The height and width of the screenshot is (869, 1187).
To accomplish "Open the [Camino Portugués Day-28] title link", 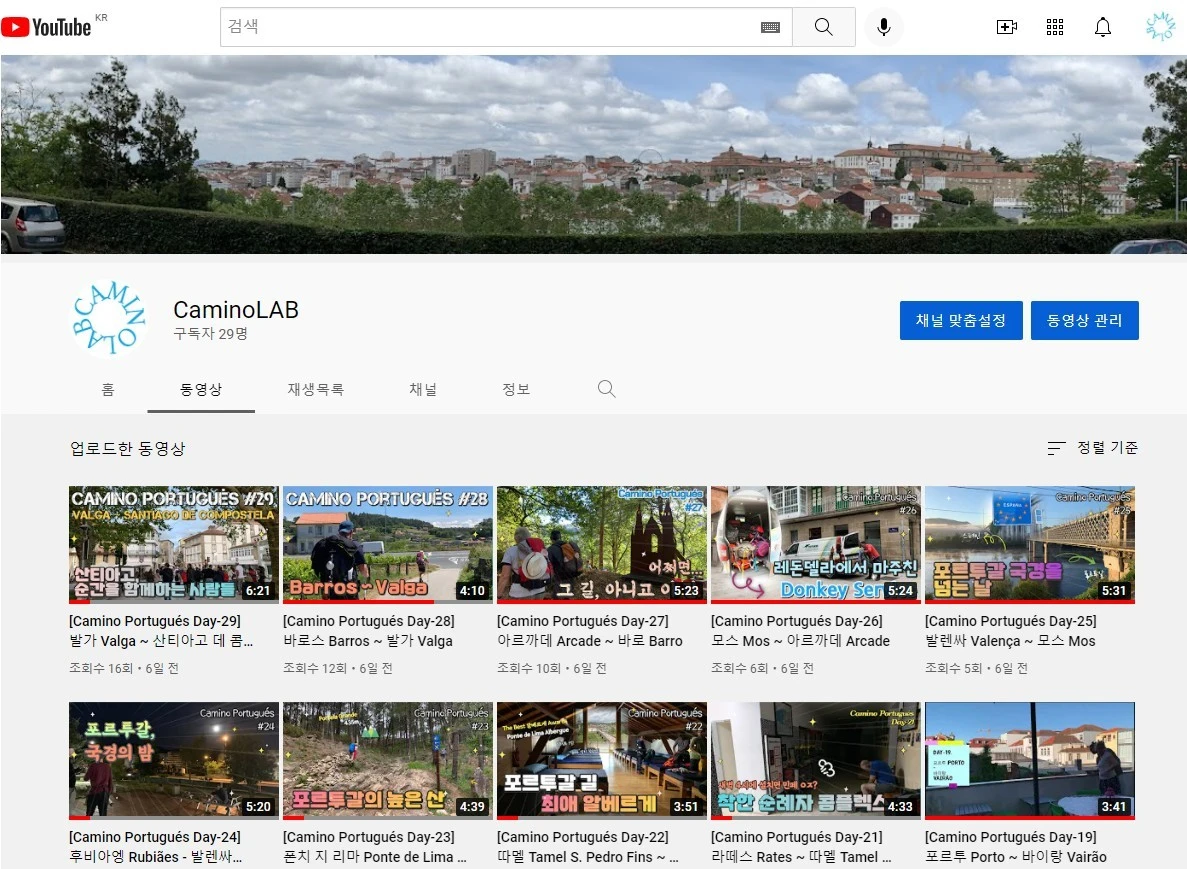I will pyautogui.click(x=369, y=631).
